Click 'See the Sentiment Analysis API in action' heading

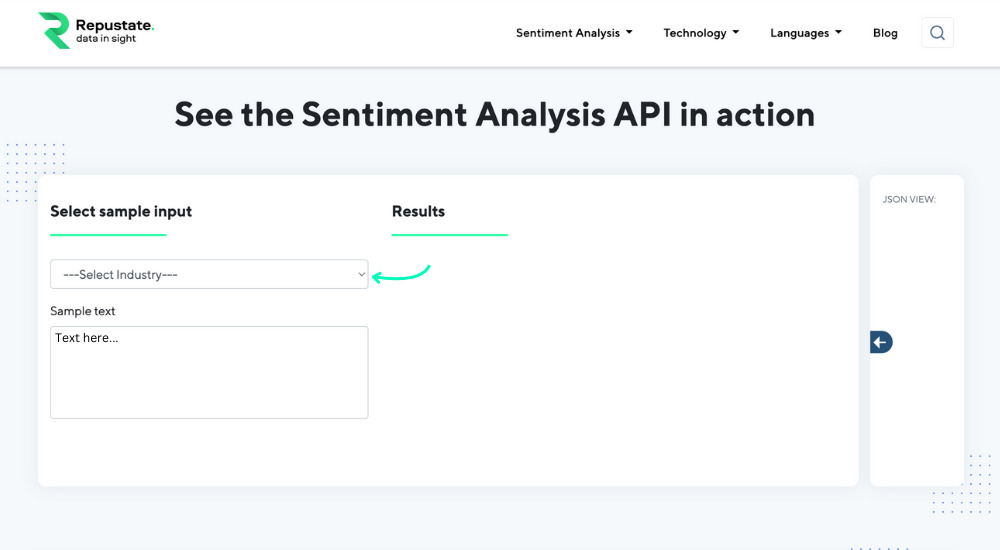pos(494,114)
